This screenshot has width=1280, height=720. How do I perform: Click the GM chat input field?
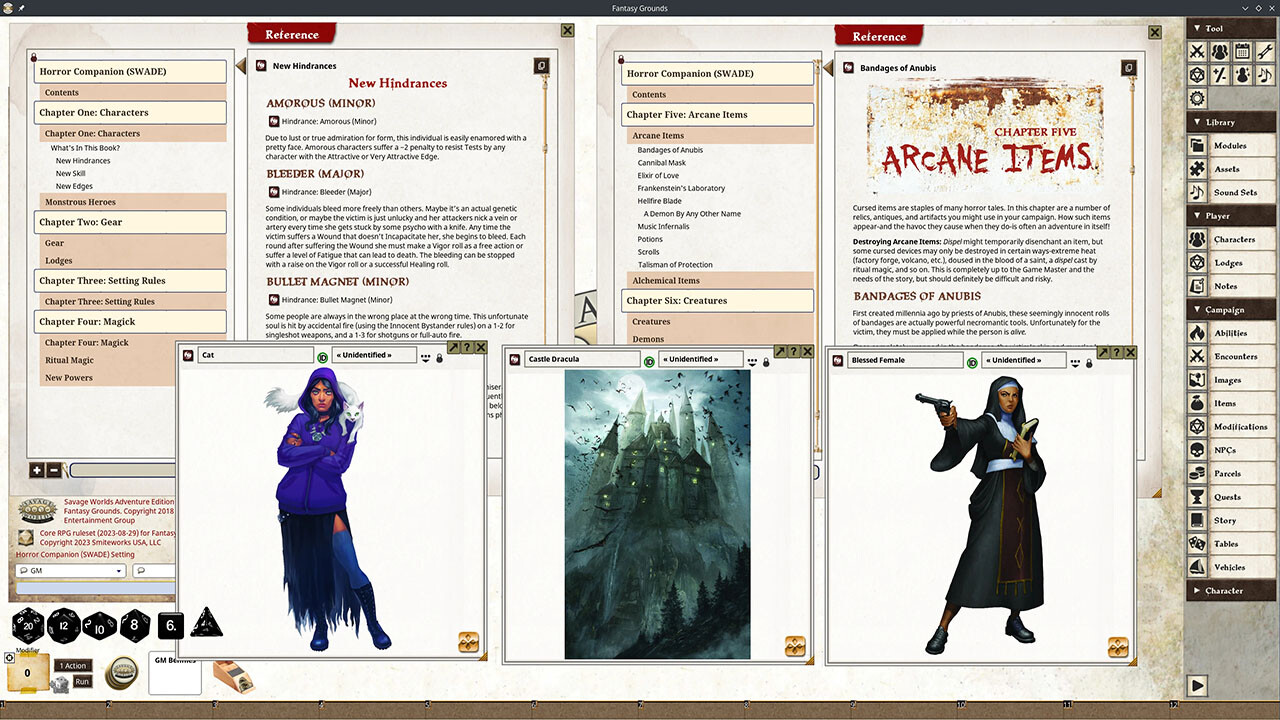(155, 570)
